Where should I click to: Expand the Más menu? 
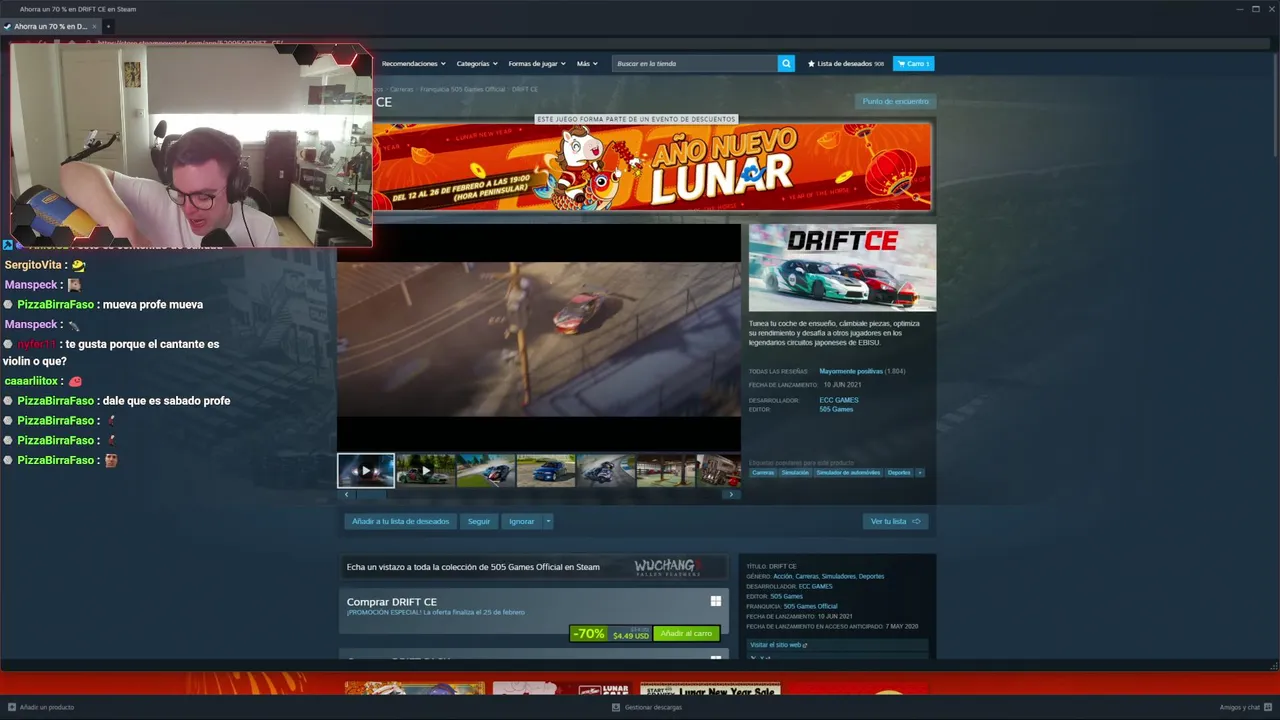(587, 63)
